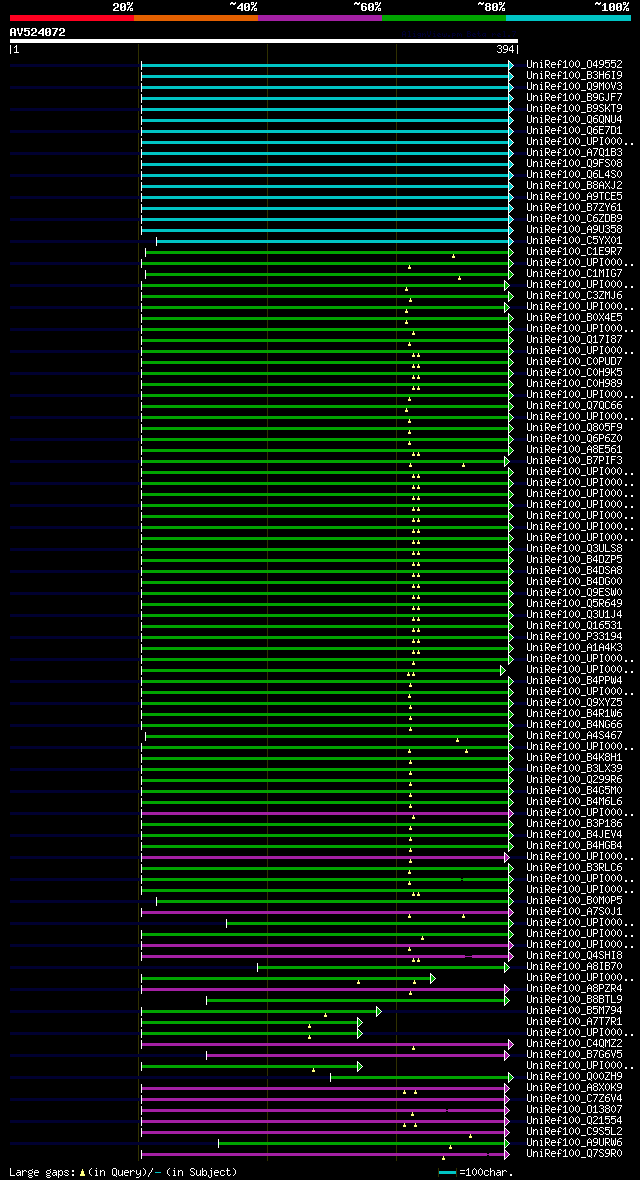The width and height of the screenshot is (640, 1180).
Task: Select hit UniRef100_P33194
Action: click(x=574, y=637)
